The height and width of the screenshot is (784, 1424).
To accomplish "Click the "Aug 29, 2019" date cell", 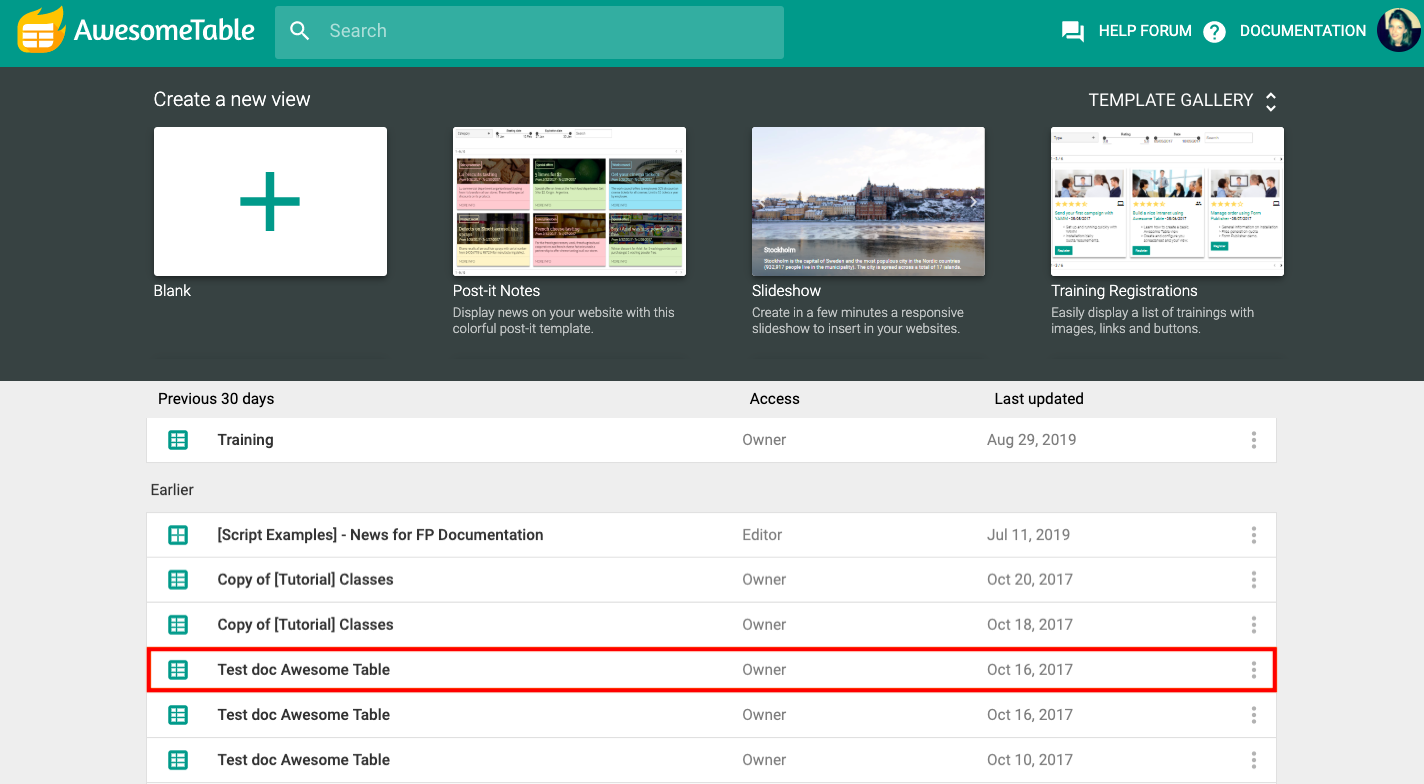I will 1031,440.
